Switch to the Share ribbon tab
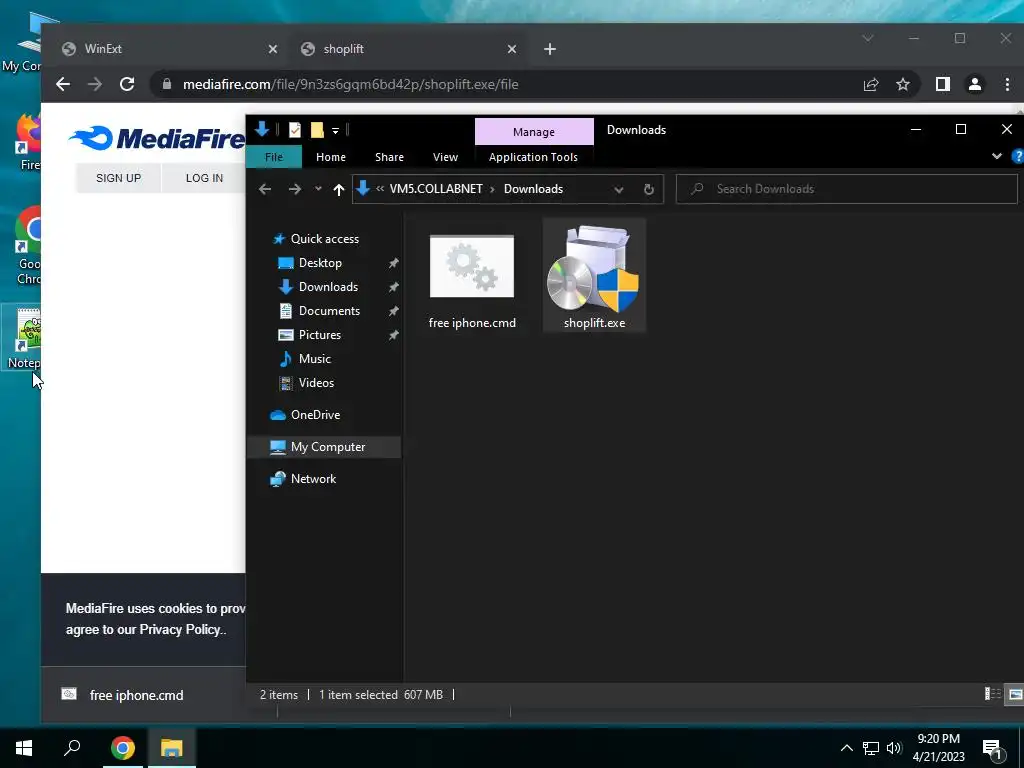This screenshot has width=1024, height=768. (389, 157)
